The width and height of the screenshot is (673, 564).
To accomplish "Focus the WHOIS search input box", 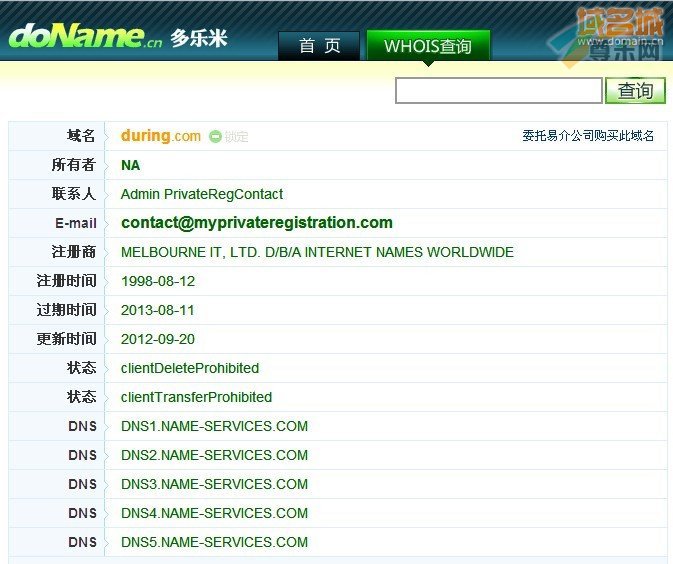I will 499,91.
